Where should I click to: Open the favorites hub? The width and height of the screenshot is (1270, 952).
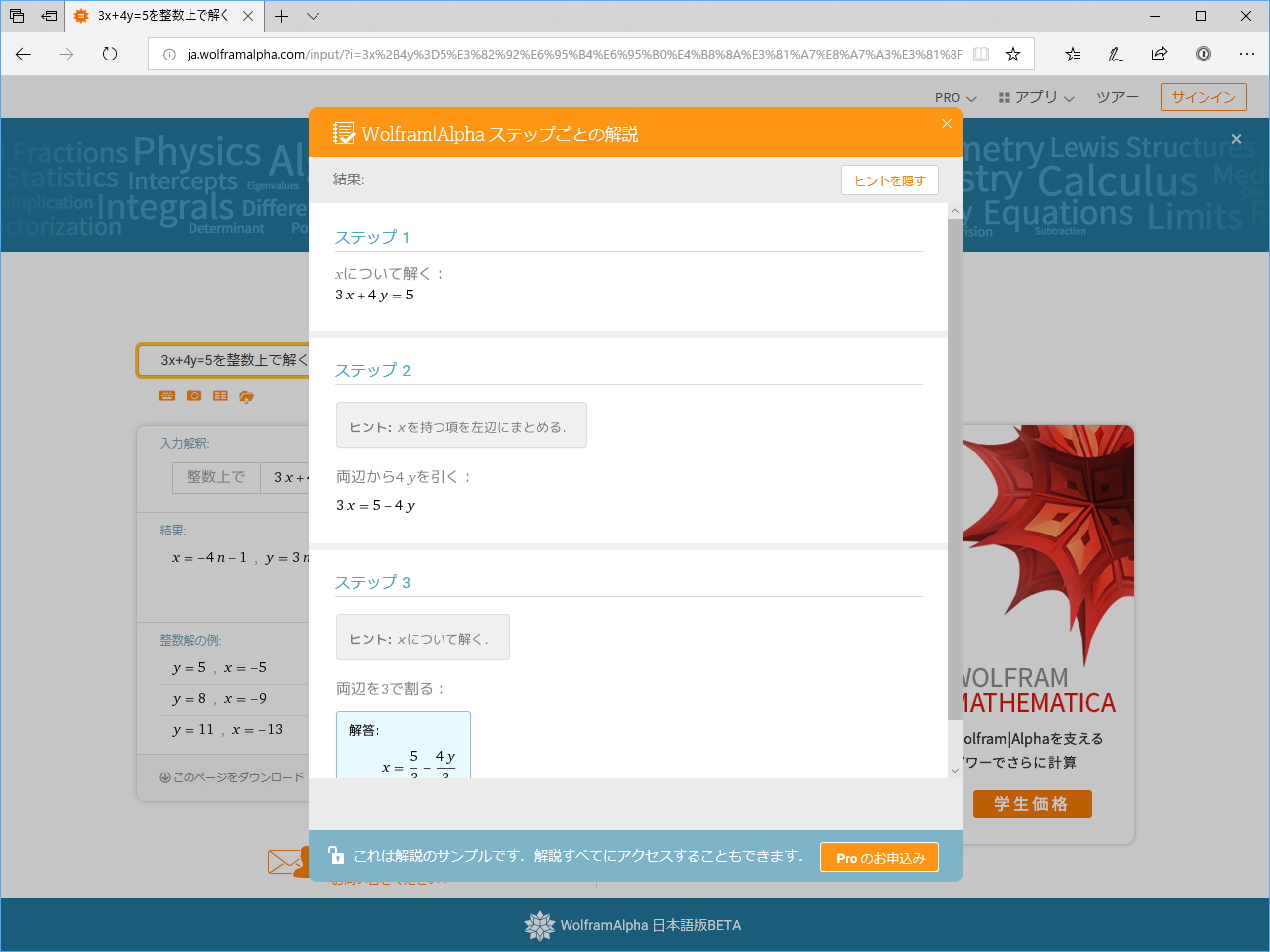[x=1073, y=54]
